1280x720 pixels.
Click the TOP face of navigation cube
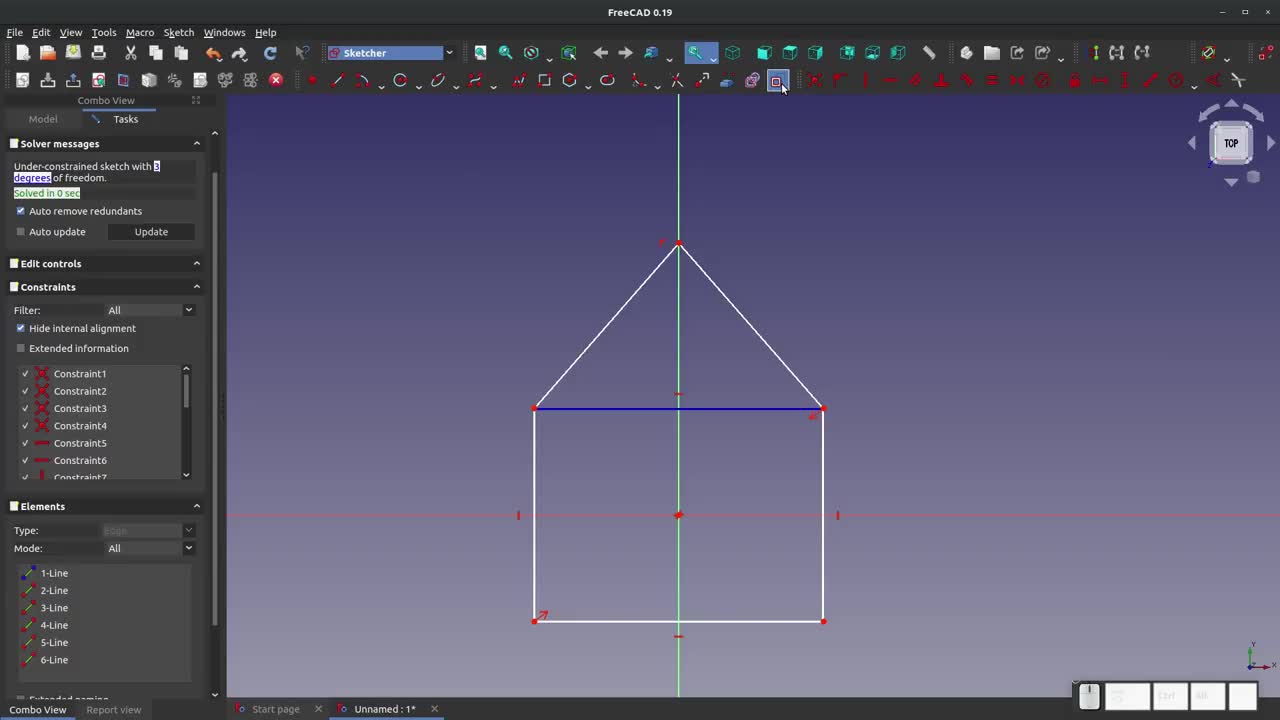point(1231,143)
